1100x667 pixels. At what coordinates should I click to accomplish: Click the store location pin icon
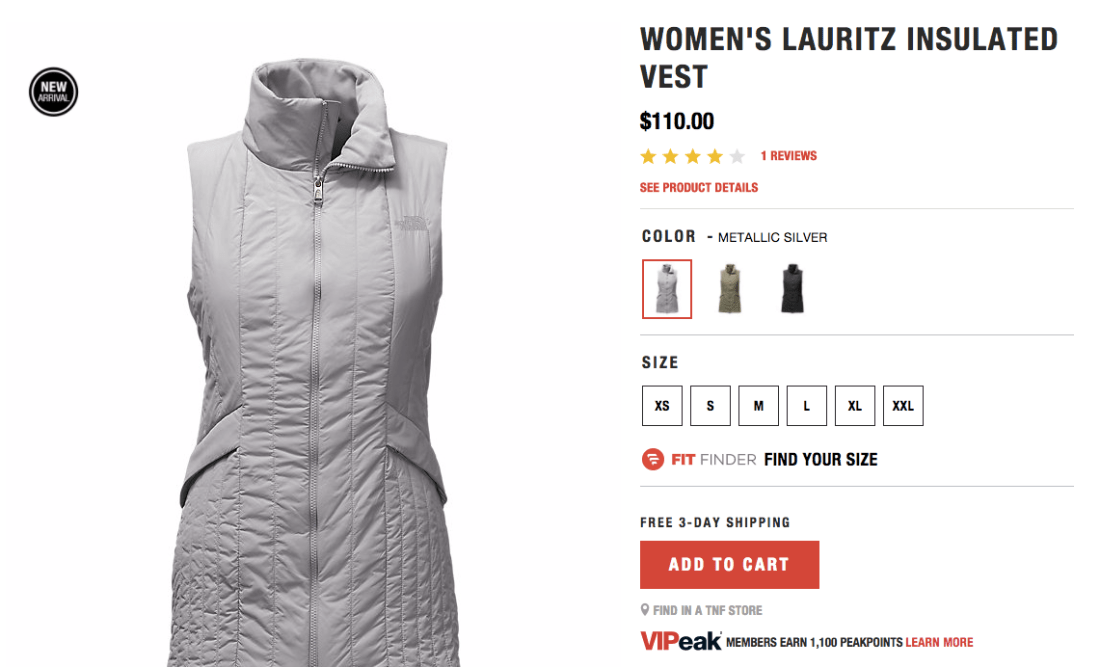[645, 609]
